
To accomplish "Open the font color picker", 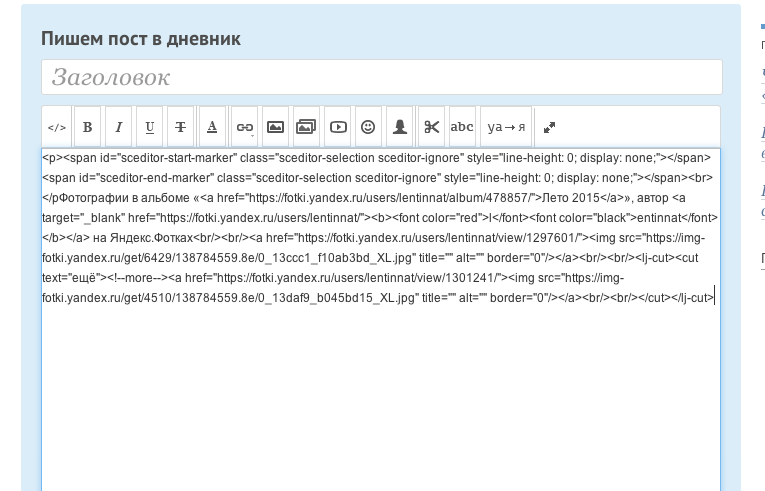I will tap(212, 127).
